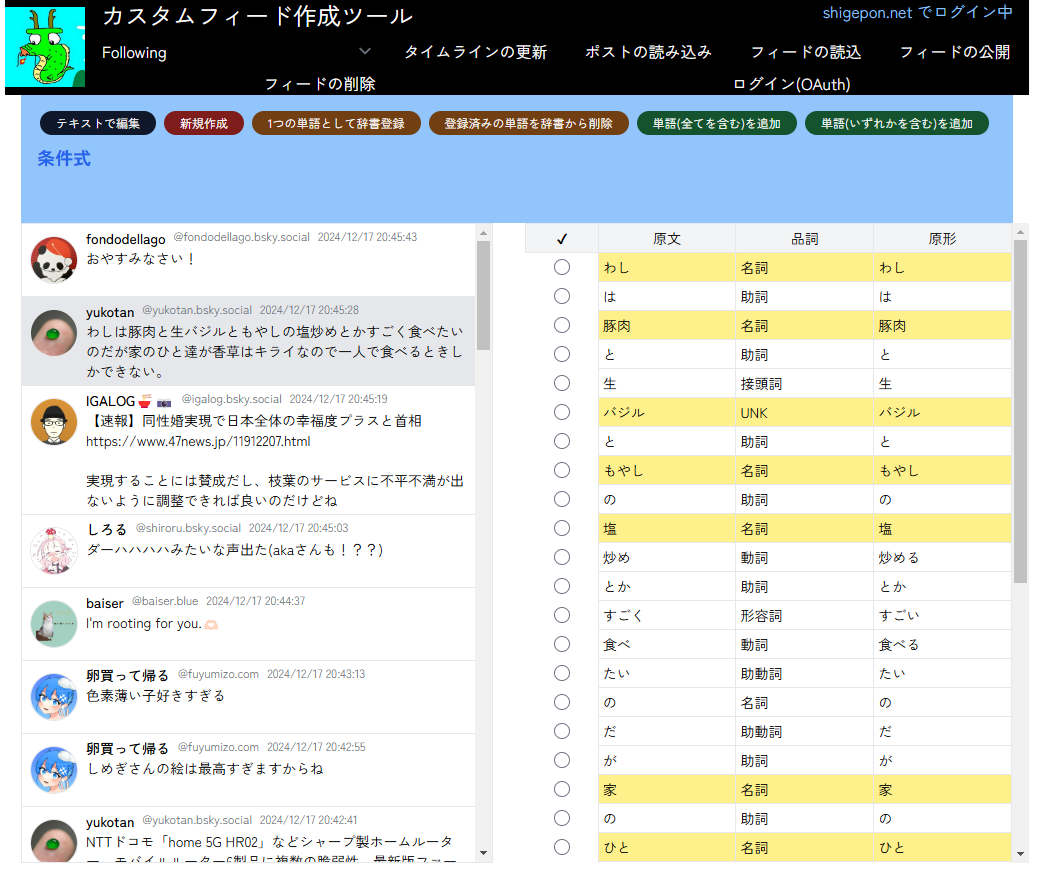The image size is (1040, 875).
Task: Click 炒める base form cell
Action: 942,557
